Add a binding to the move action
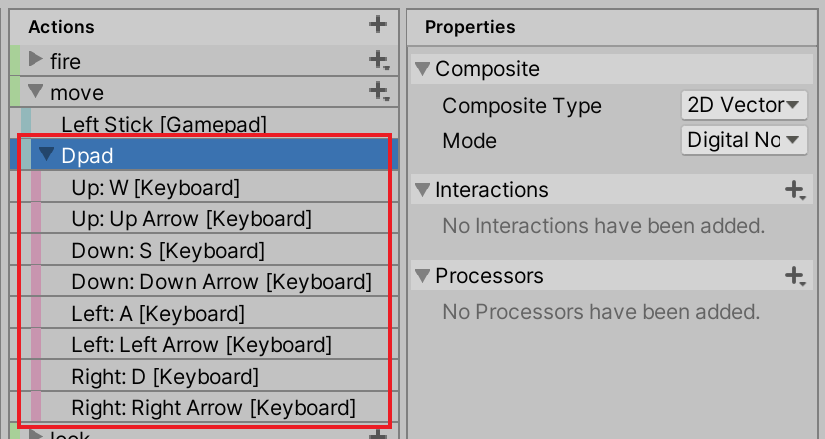 (x=377, y=92)
